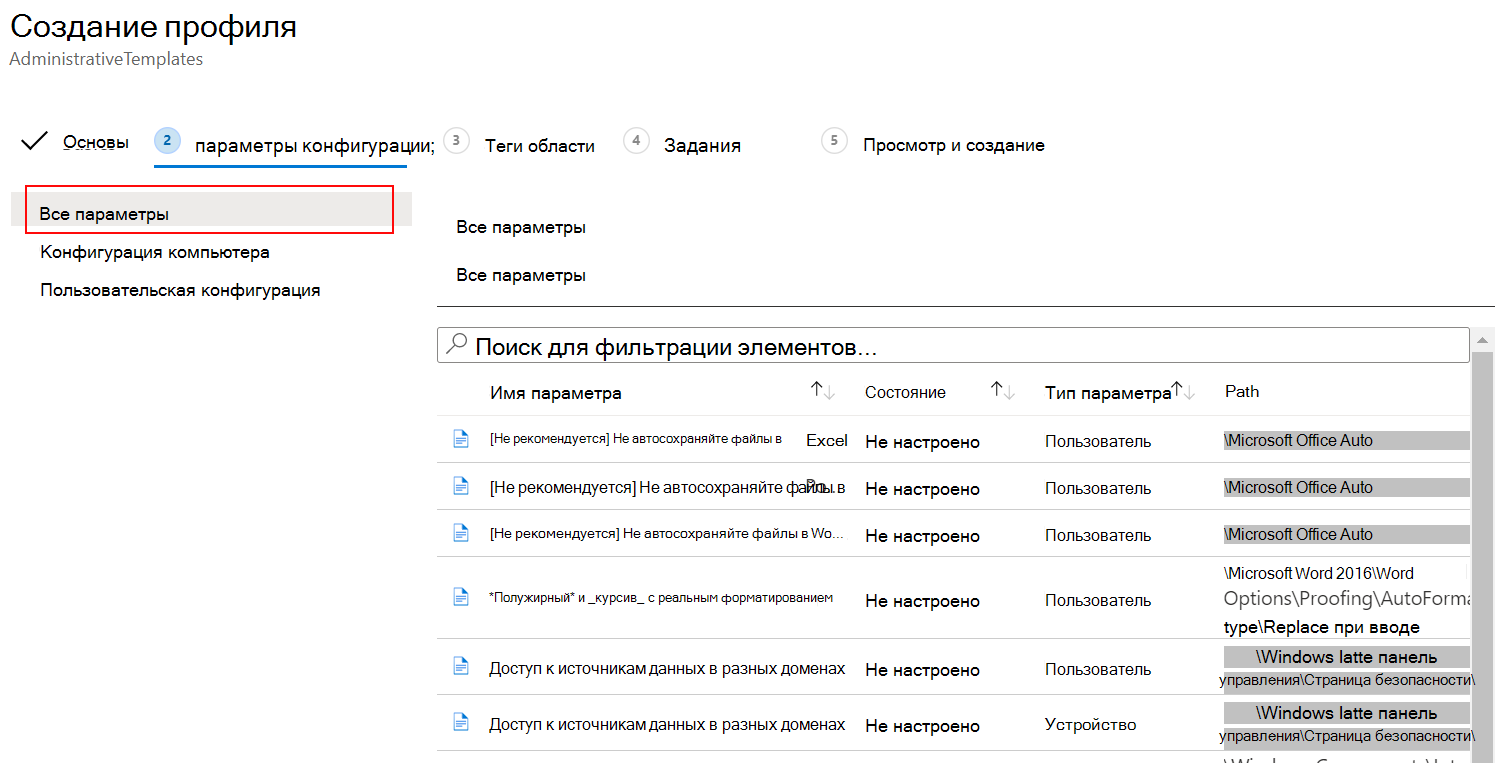Click the AdministrativeTemplates subtitle
This screenshot has width=1504, height=763.
click(106, 59)
